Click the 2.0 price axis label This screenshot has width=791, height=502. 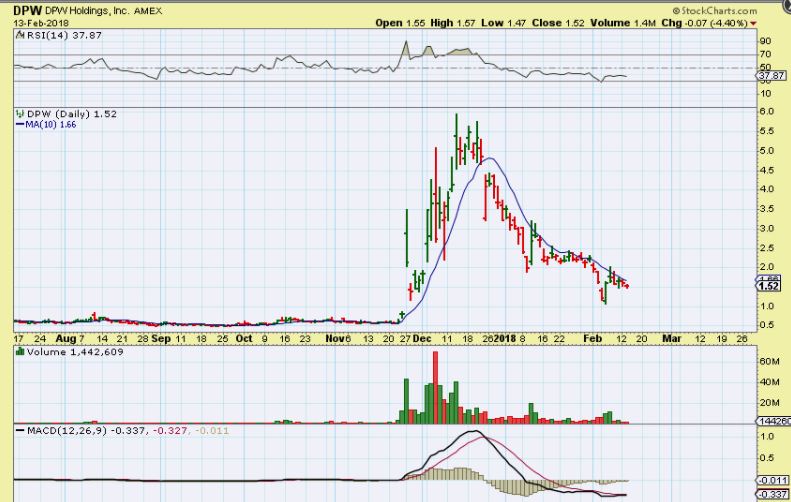click(x=766, y=267)
